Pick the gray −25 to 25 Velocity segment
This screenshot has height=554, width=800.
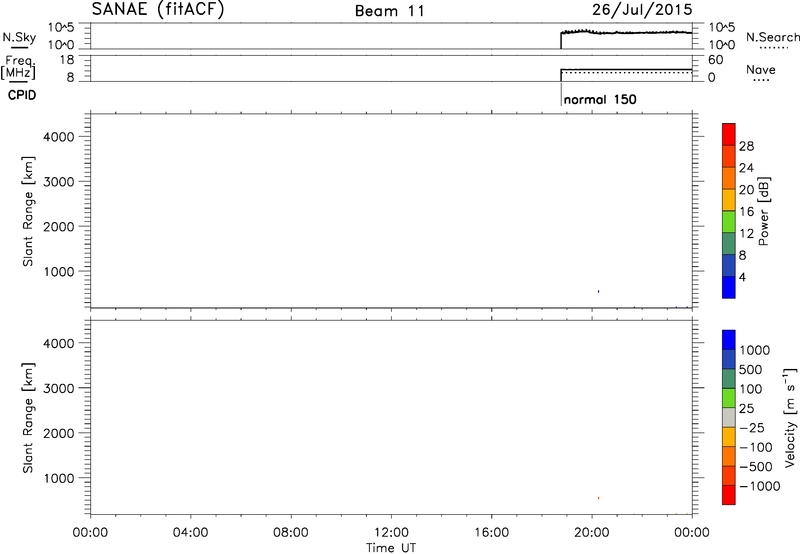(729, 417)
